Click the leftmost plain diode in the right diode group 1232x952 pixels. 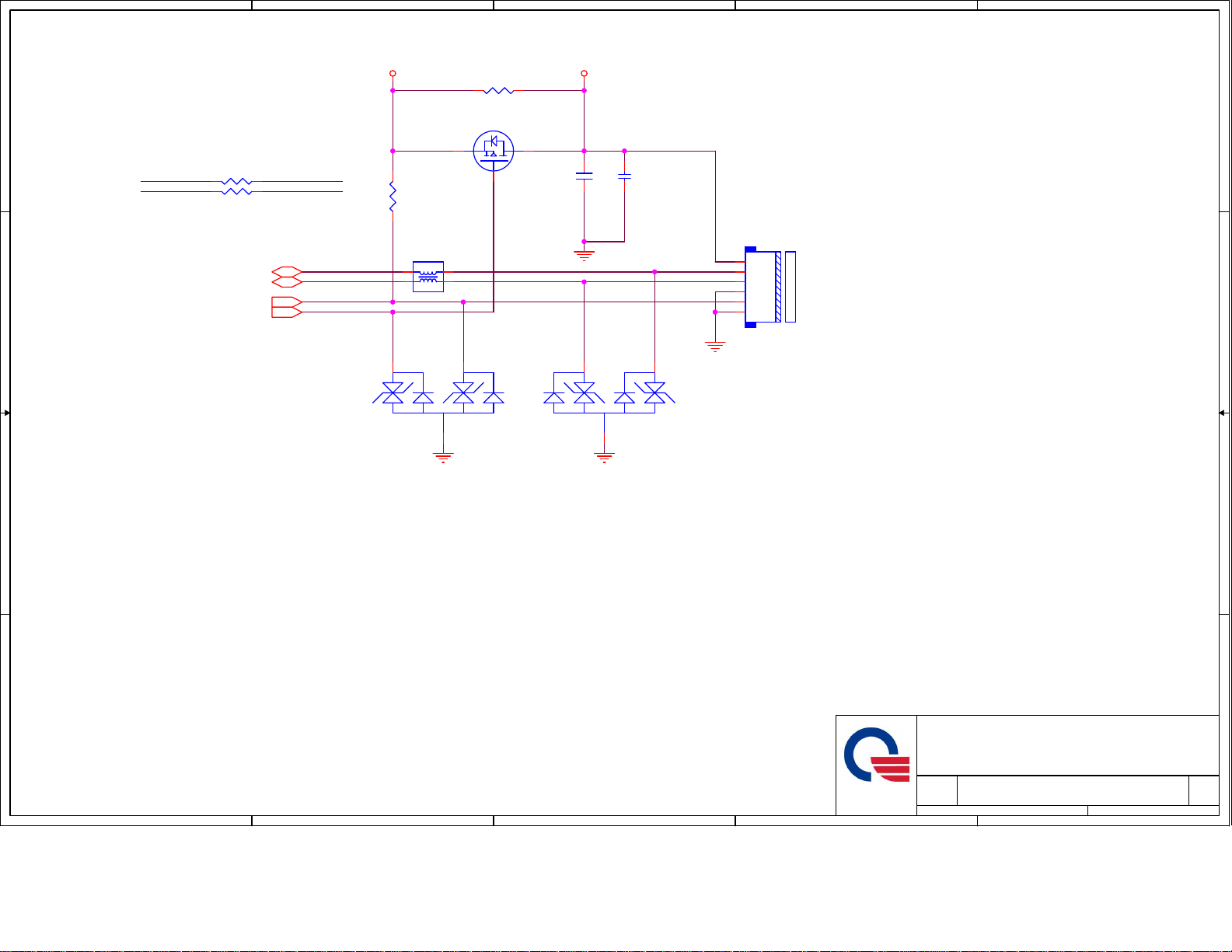click(553, 398)
